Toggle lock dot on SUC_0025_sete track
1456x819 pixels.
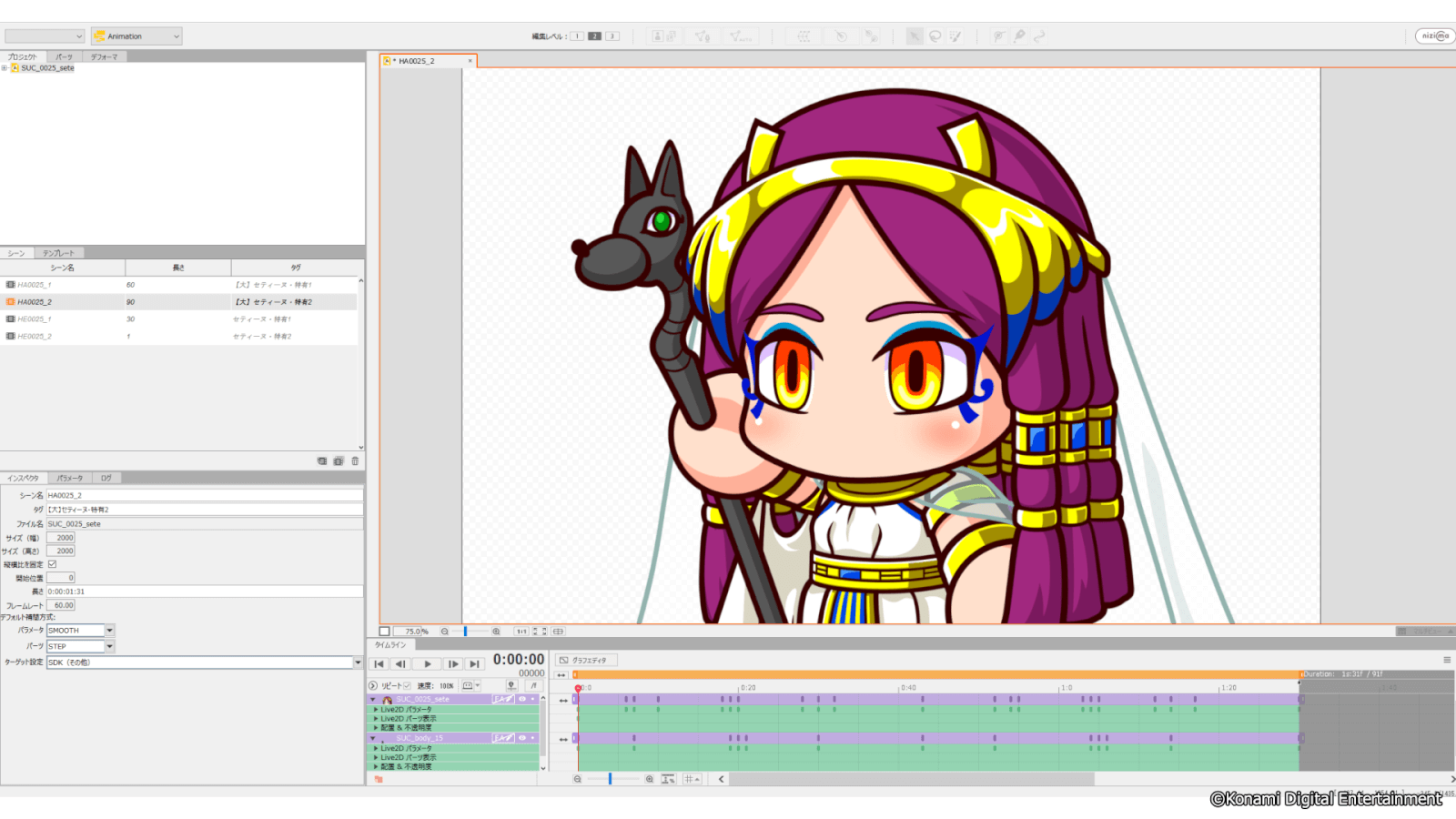pyautogui.click(x=532, y=699)
